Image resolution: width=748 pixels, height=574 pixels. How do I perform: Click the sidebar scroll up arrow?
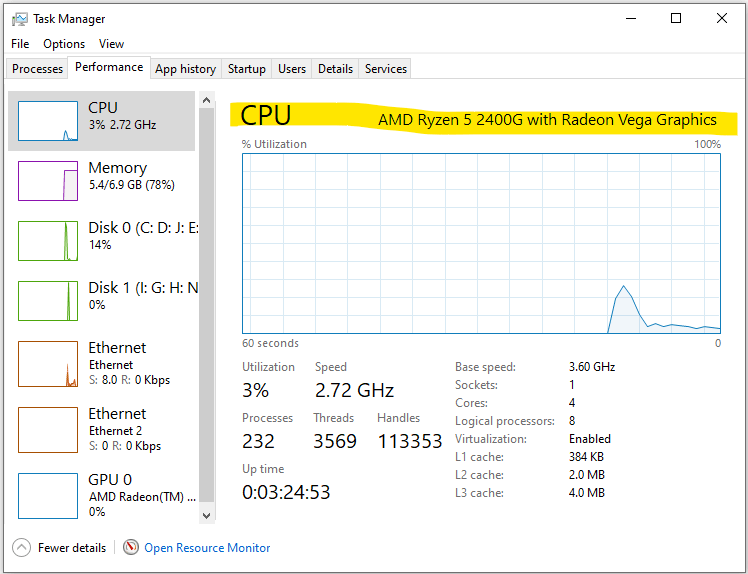click(206, 100)
